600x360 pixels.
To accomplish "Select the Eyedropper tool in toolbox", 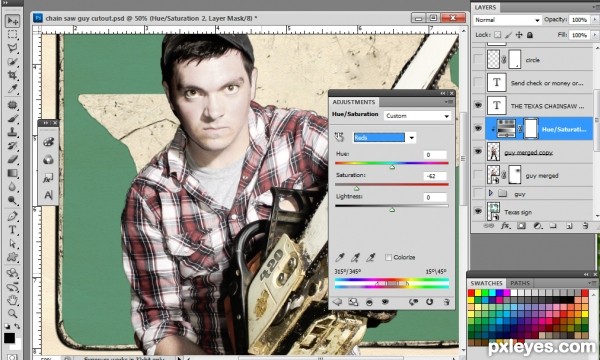I will coord(12,89).
